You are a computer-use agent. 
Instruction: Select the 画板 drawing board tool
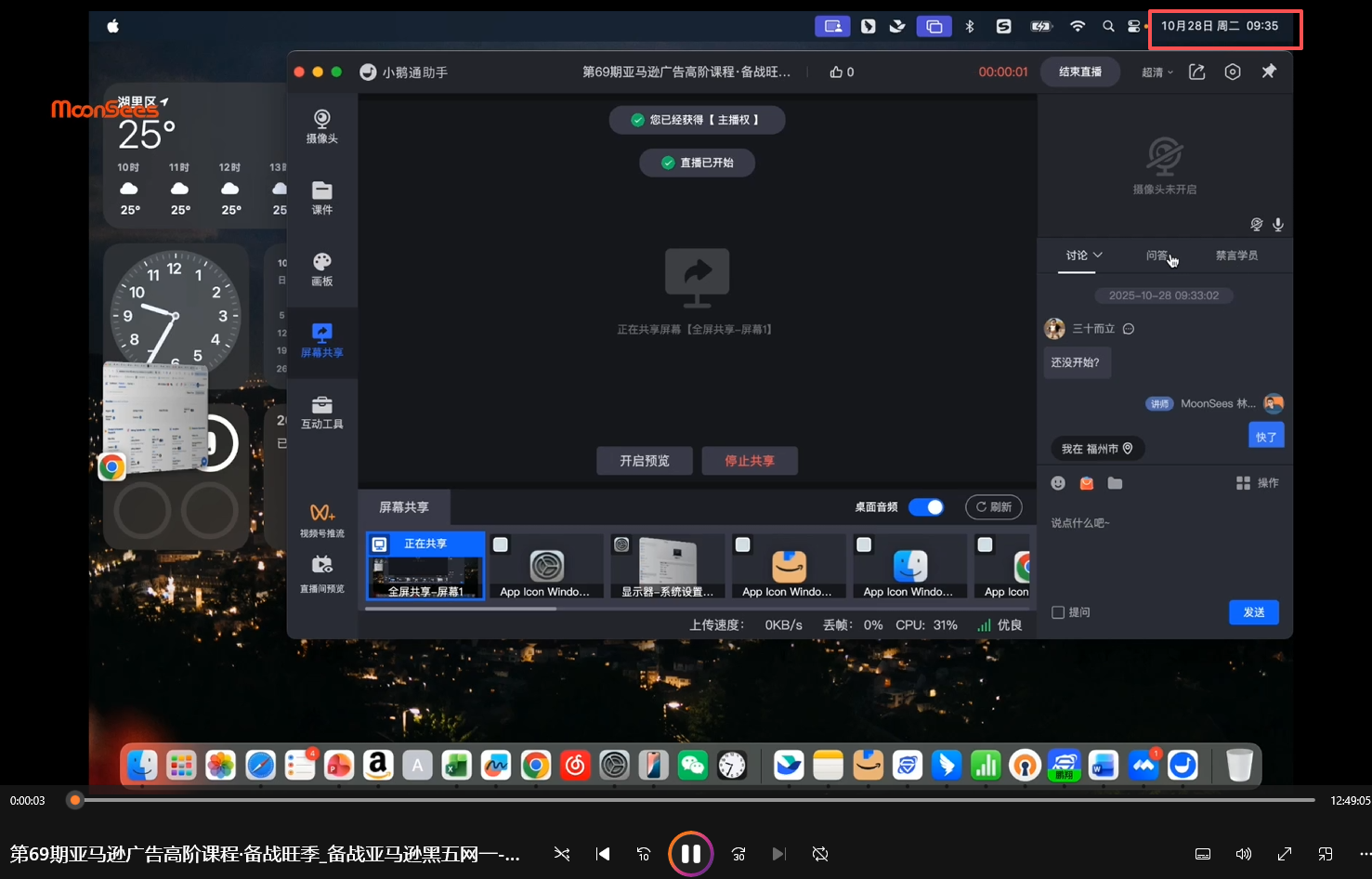tap(321, 269)
